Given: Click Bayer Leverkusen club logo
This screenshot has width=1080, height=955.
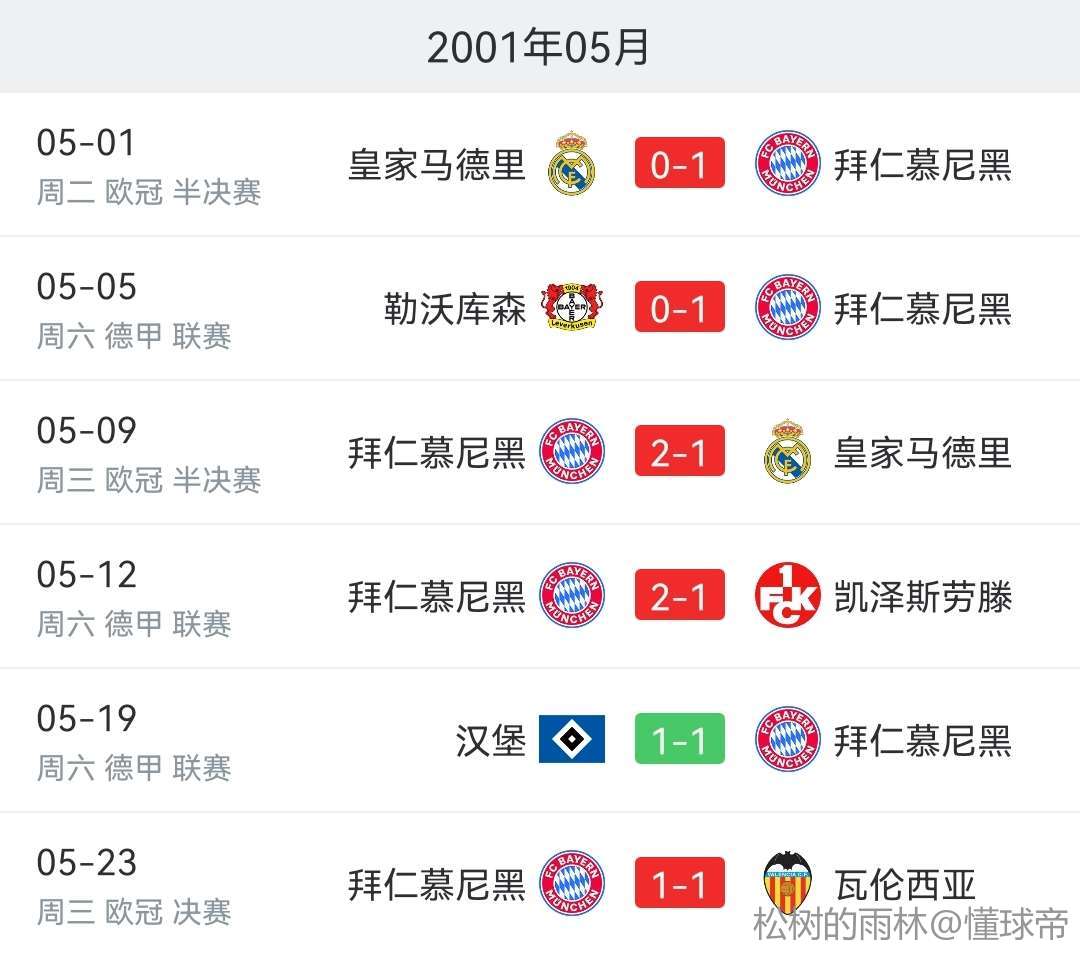Looking at the screenshot, I should (x=572, y=308).
